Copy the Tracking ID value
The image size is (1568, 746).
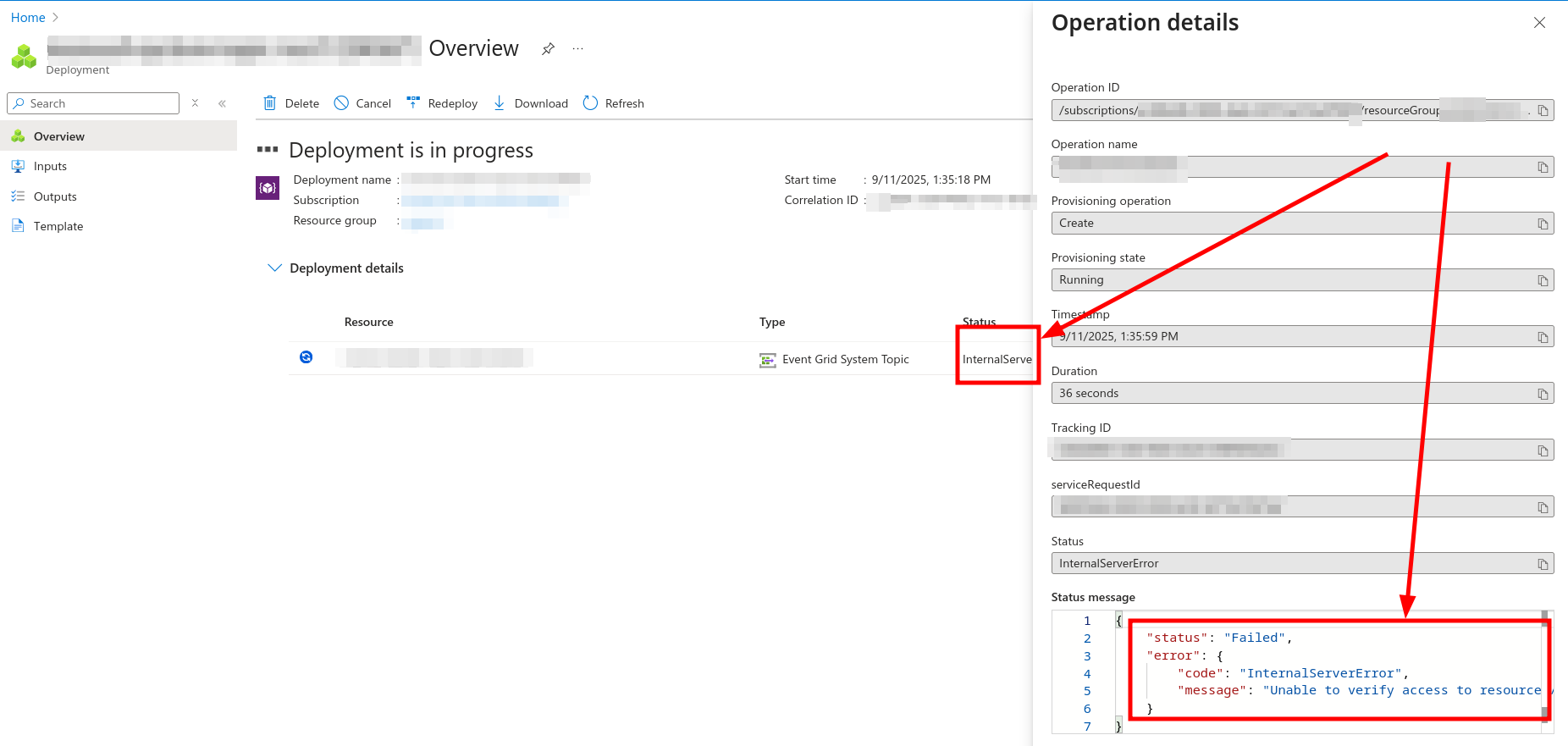pos(1543,451)
